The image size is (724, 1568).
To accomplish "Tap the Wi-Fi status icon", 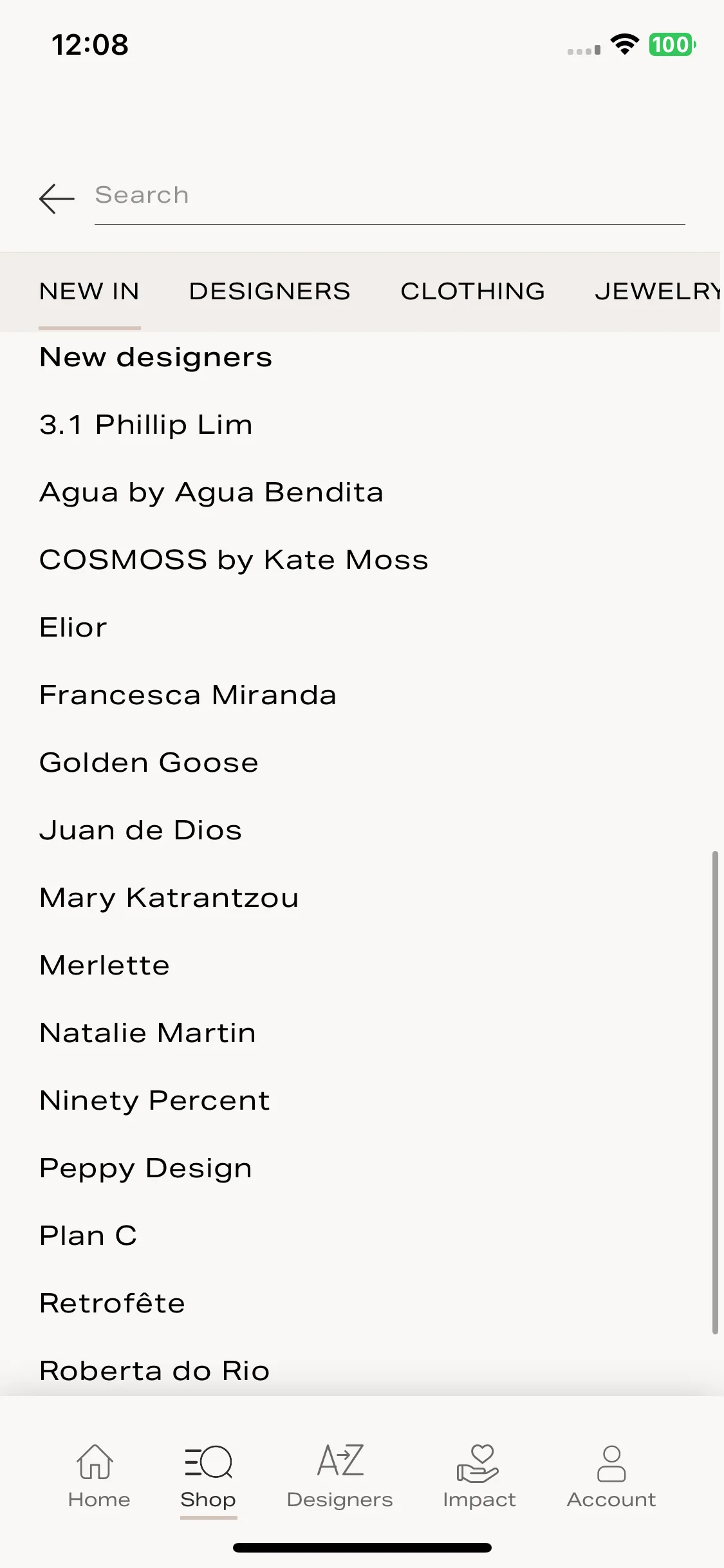I will 624,44.
